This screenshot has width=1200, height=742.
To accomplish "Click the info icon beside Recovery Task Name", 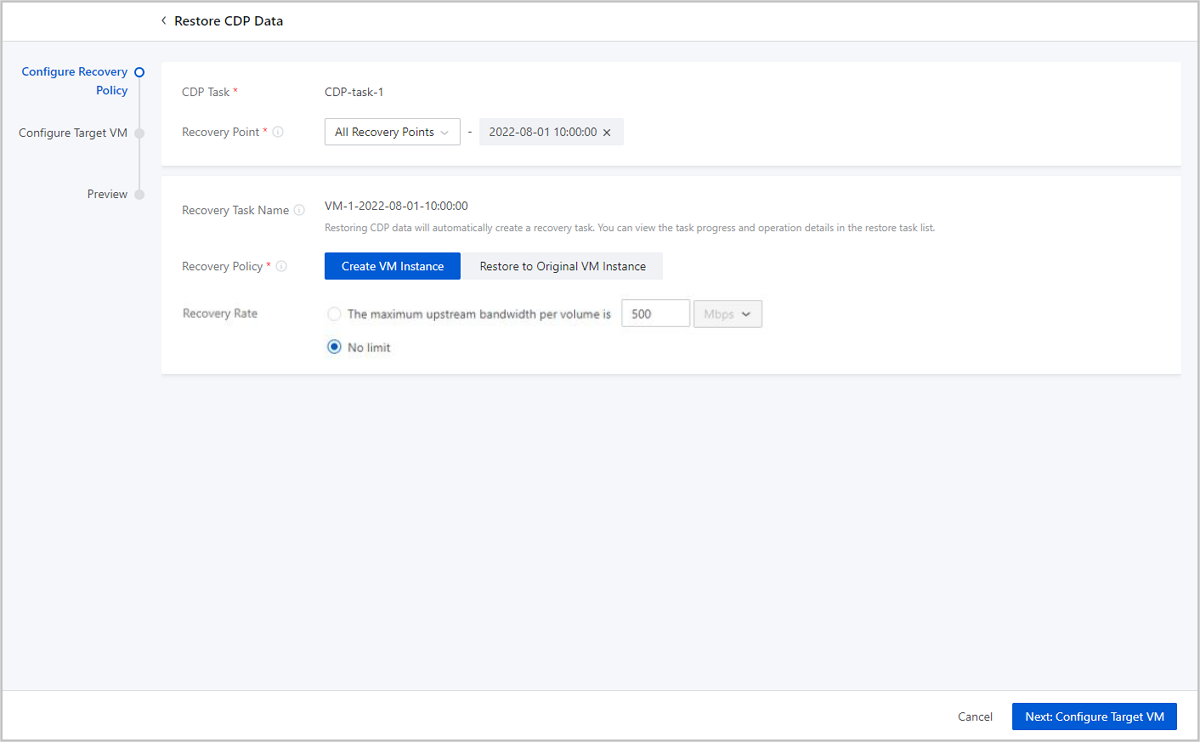I will (299, 211).
